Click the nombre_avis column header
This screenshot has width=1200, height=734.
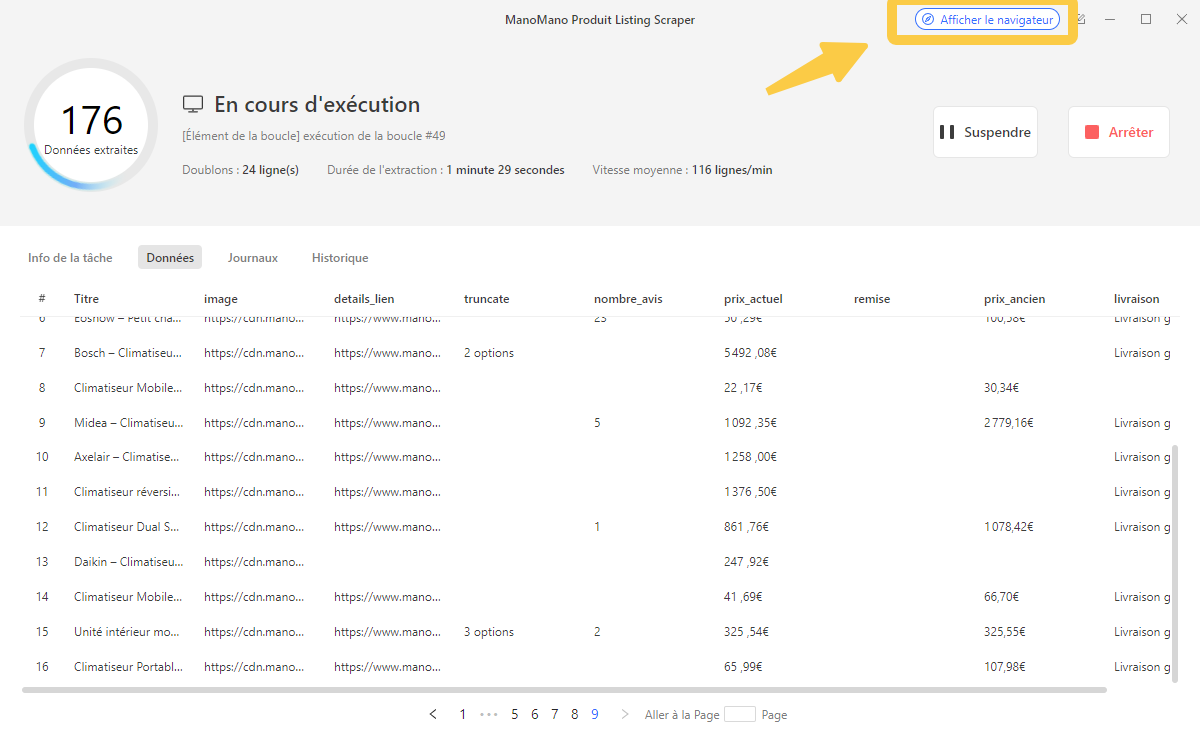tap(628, 299)
